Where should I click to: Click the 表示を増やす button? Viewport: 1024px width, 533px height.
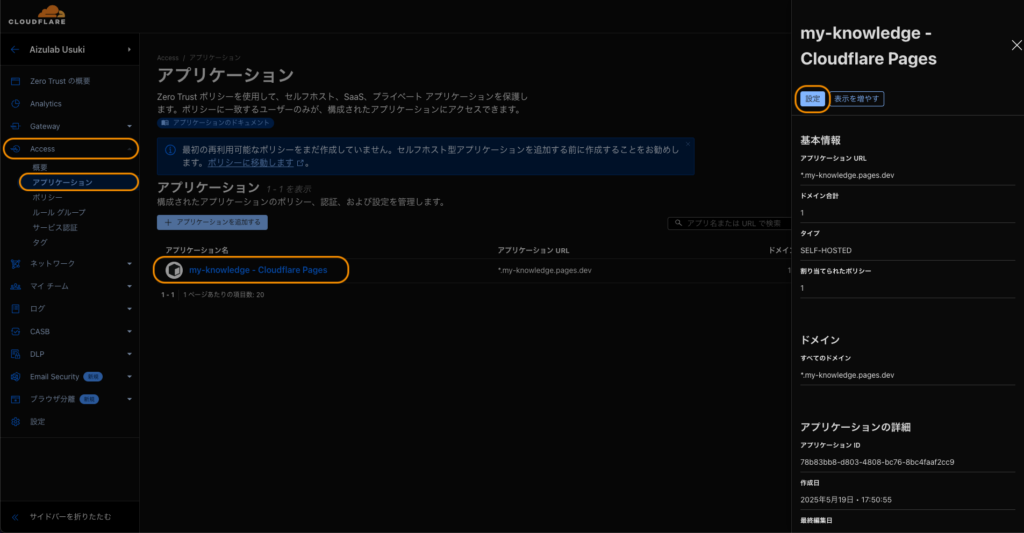click(x=857, y=99)
